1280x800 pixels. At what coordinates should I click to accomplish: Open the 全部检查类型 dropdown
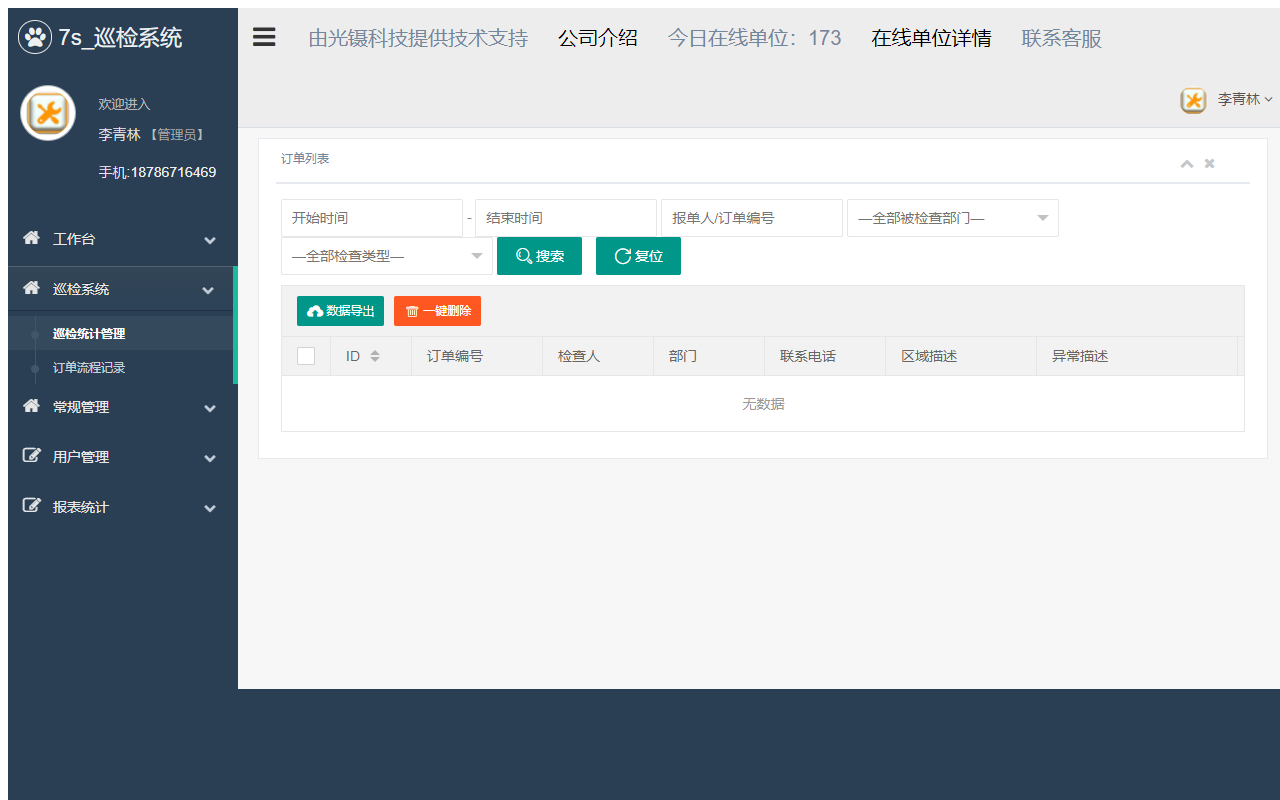[387, 256]
